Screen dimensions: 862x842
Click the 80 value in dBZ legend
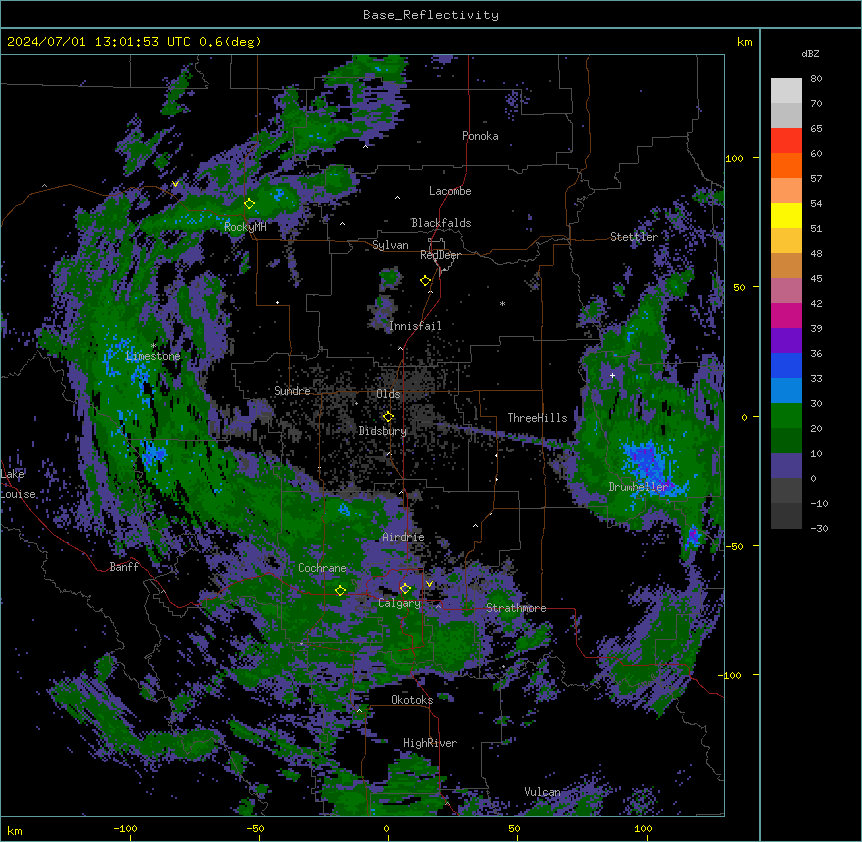(x=816, y=79)
